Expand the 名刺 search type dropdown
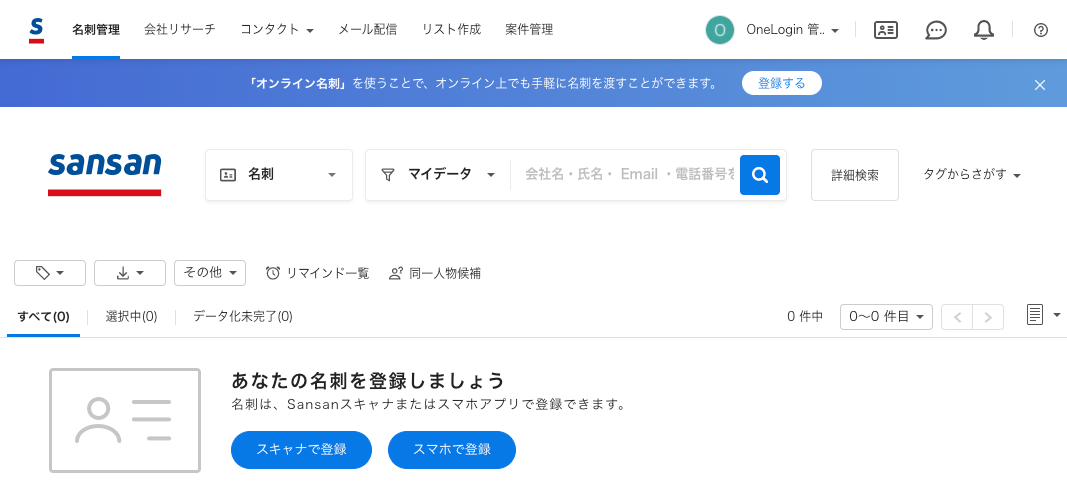The image size is (1067, 504). click(279, 175)
